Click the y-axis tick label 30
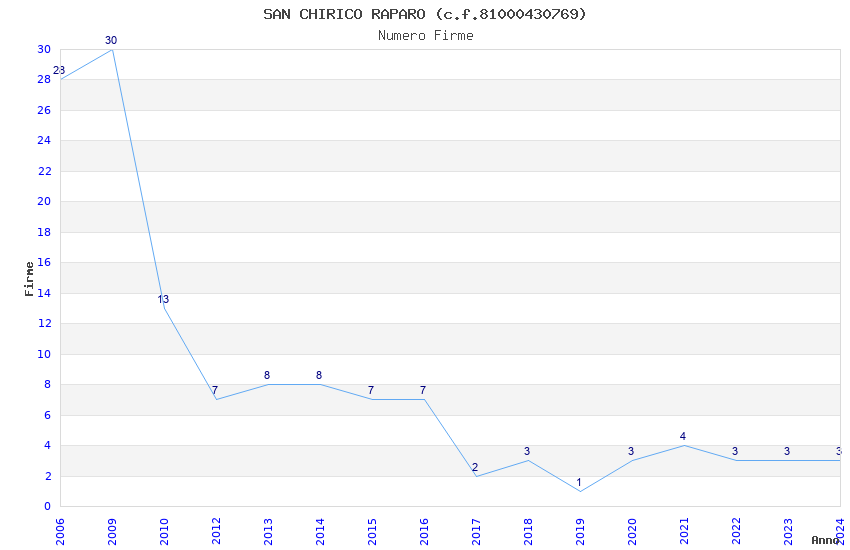850x550 pixels. (44, 49)
